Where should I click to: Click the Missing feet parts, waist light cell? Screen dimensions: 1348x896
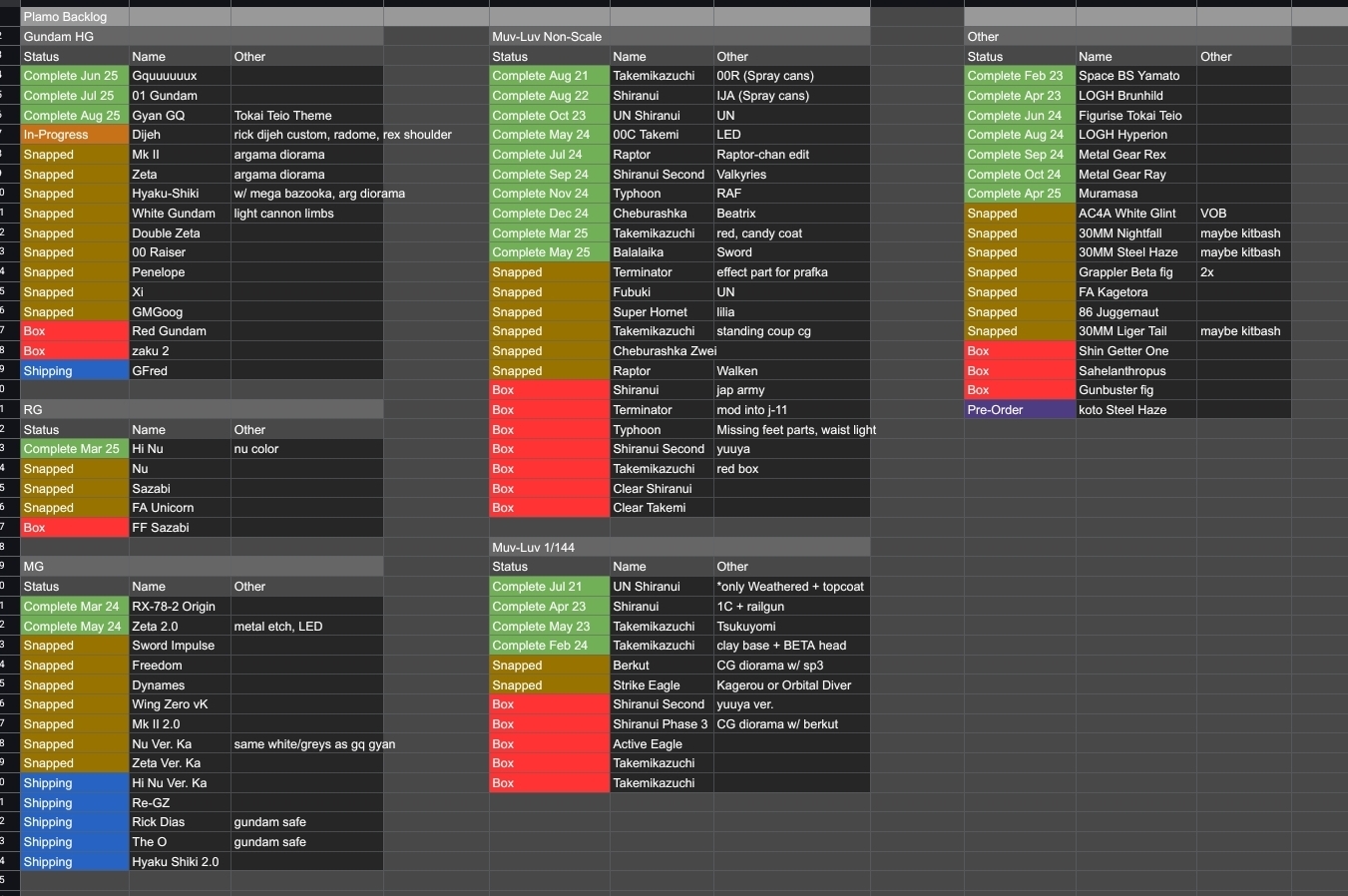click(x=792, y=430)
